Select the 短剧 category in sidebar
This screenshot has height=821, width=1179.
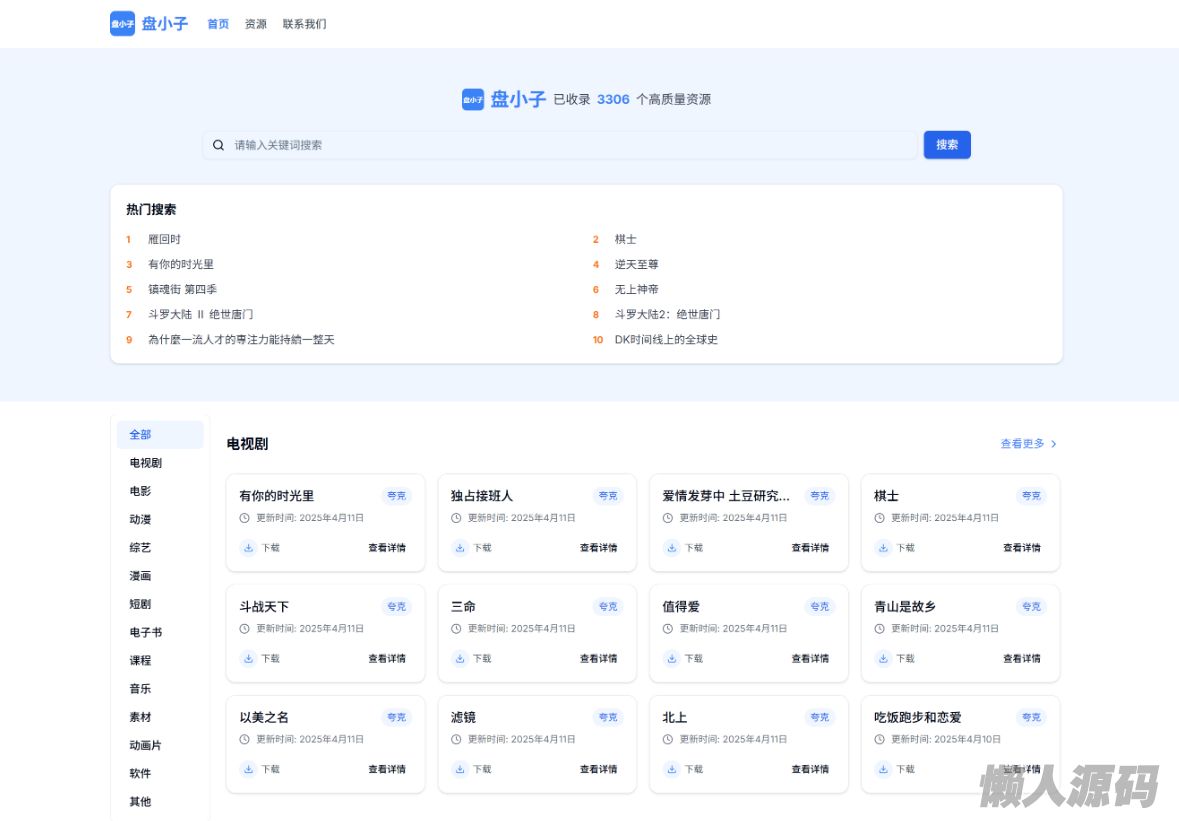160,604
